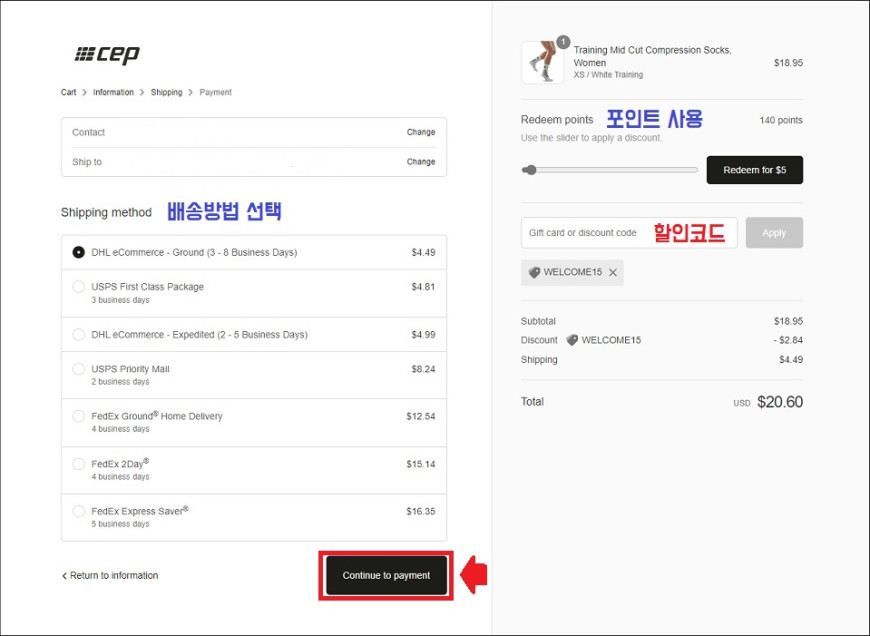Click the gift card or discount code field

[x=629, y=233]
